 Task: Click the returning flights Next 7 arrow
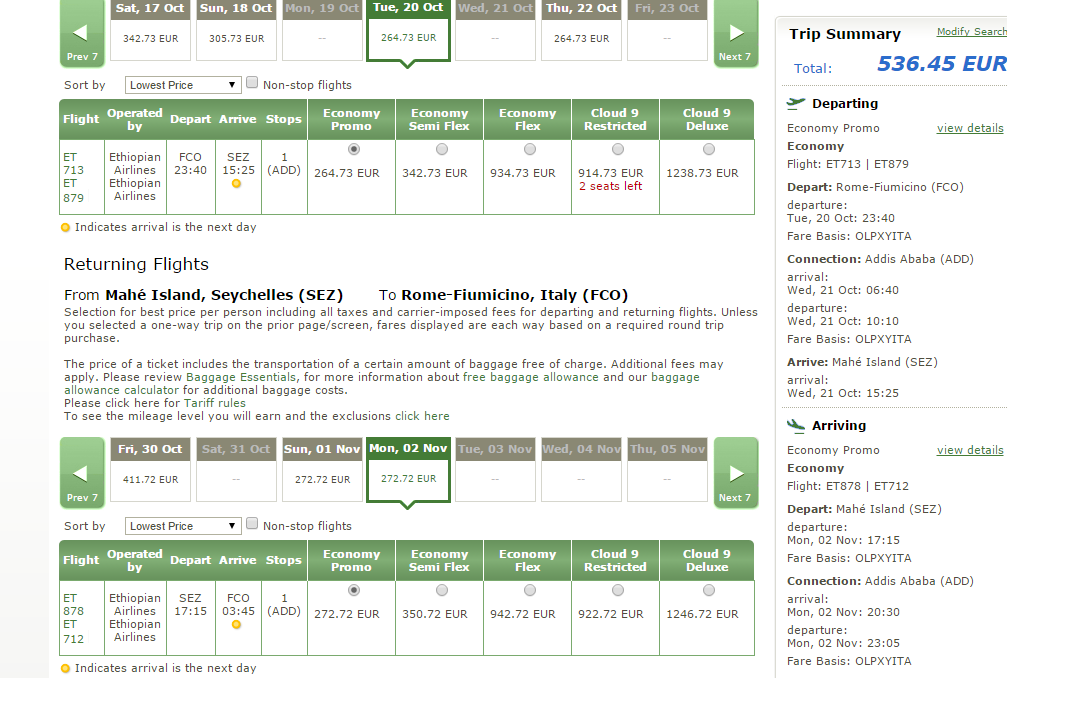(735, 473)
